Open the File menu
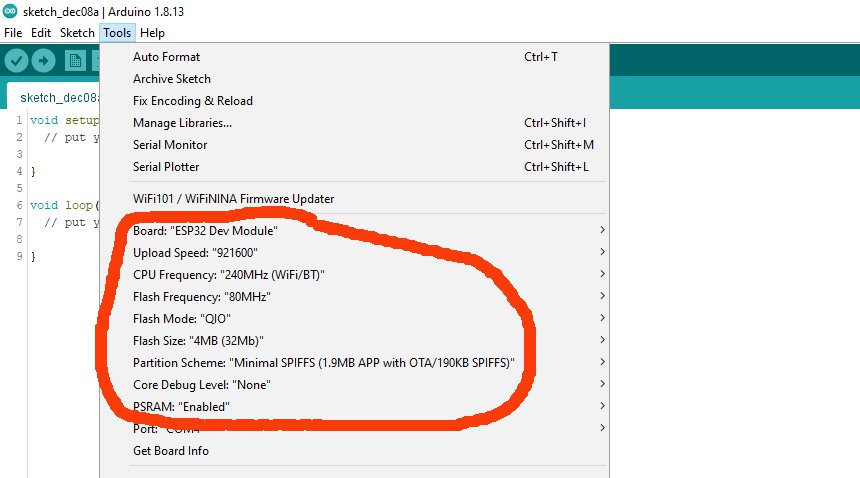 tap(13, 33)
